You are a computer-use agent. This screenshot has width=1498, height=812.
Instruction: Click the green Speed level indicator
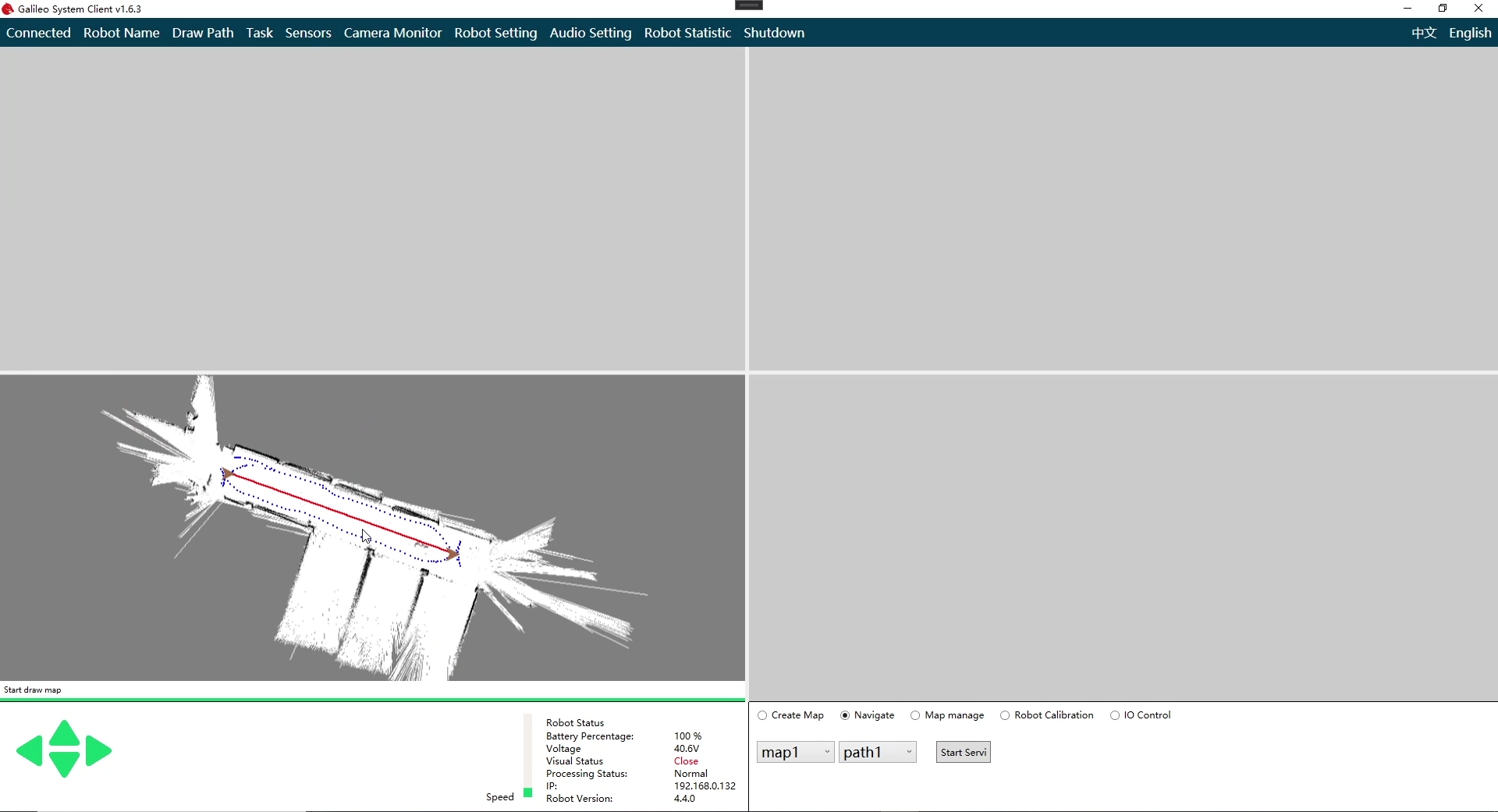tap(528, 792)
